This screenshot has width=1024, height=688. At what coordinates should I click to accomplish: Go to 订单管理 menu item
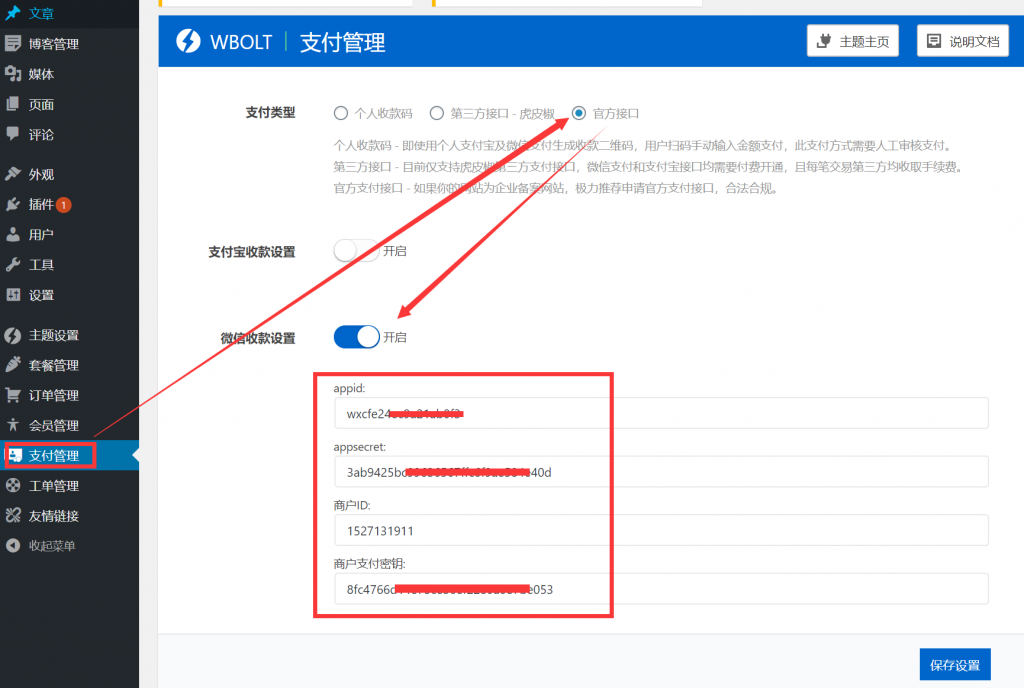click(54, 396)
